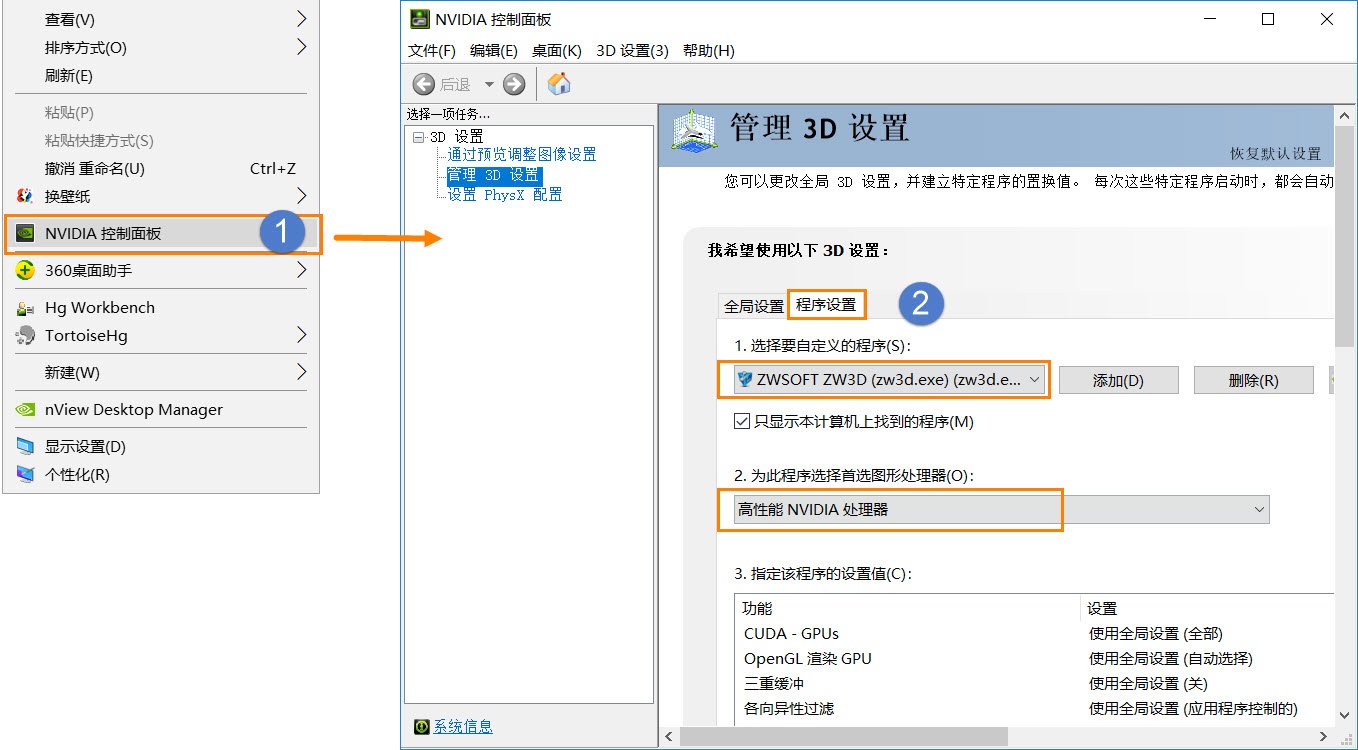Image resolution: width=1358 pixels, height=750 pixels.
Task: Select the CUDA - GPUs setting row
Action: [1034, 634]
